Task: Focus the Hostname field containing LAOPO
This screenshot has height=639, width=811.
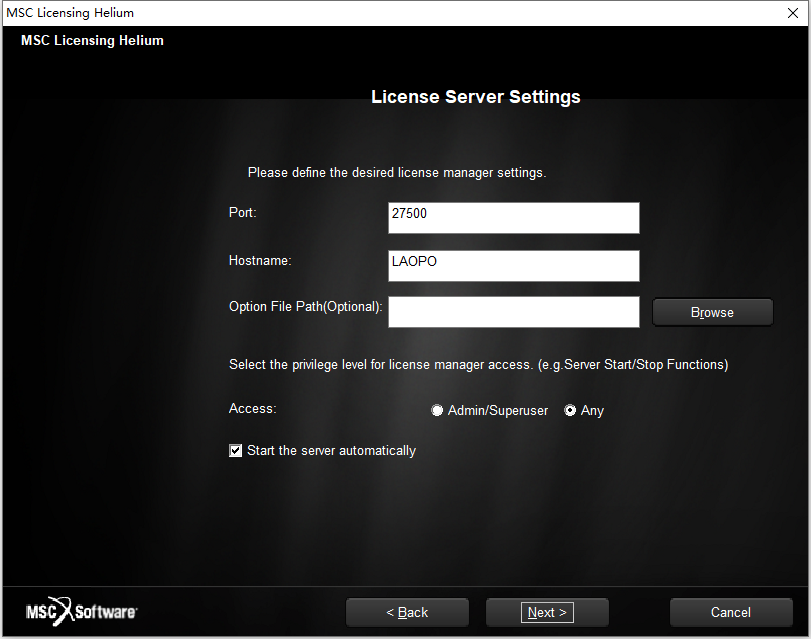Action: tap(514, 266)
